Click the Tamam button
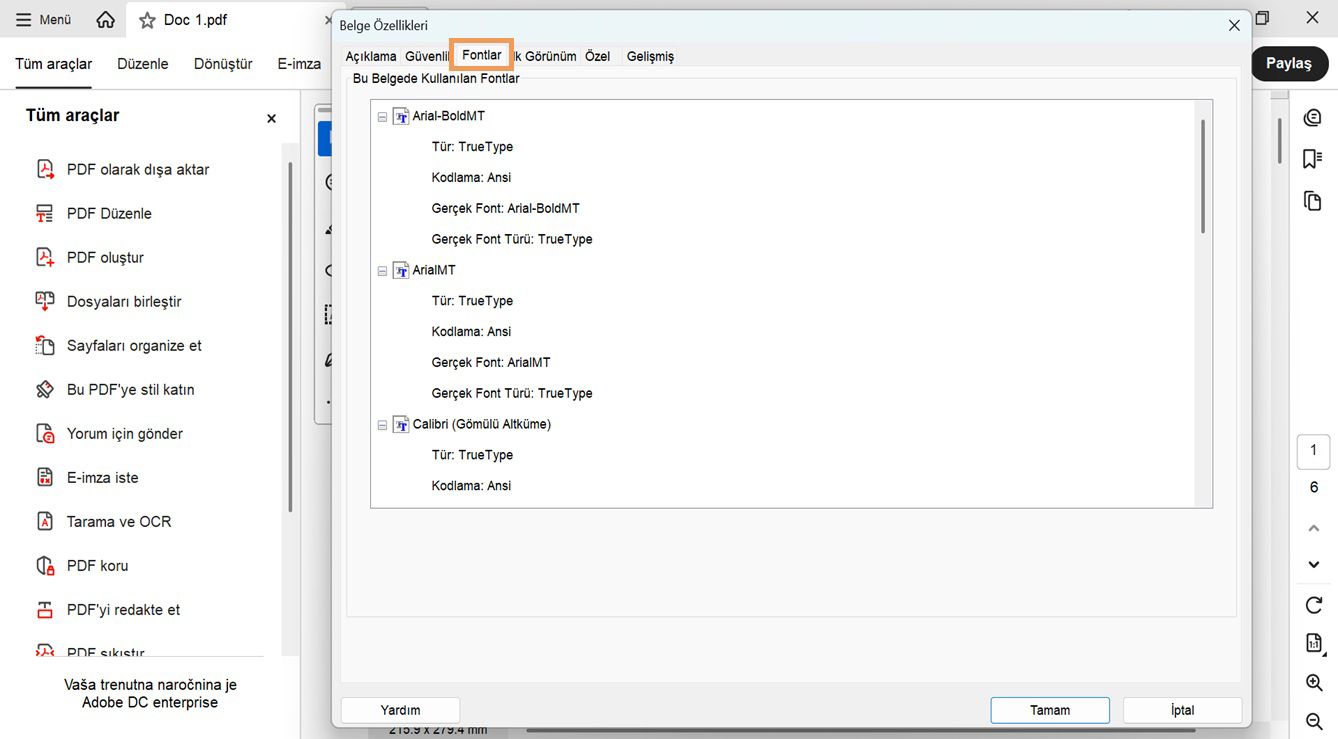This screenshot has width=1338, height=739. click(1050, 710)
